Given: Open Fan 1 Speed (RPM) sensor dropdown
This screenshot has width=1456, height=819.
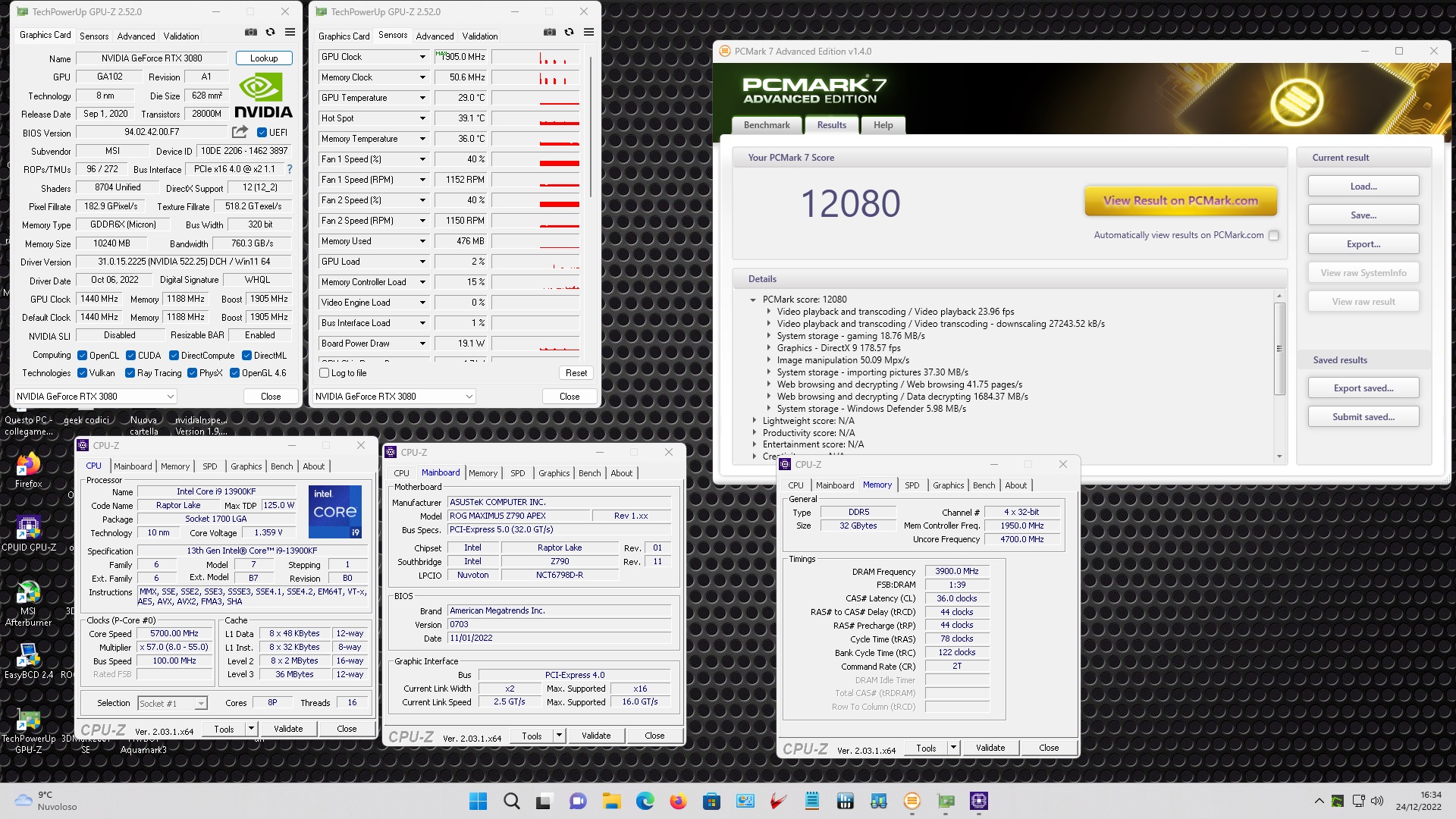Looking at the screenshot, I should tap(422, 180).
